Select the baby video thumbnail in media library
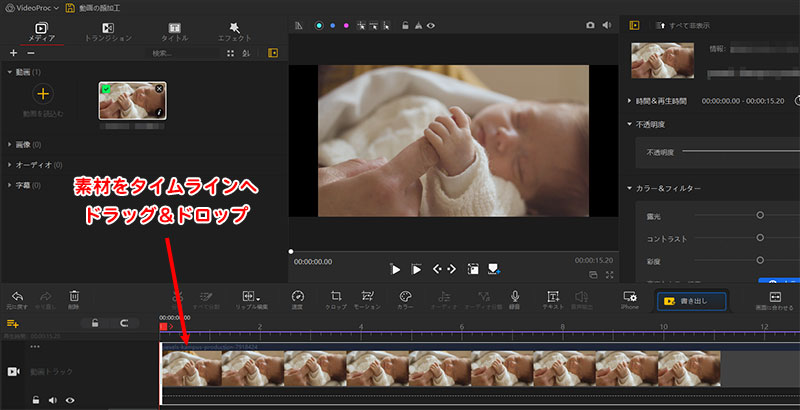 coord(133,100)
